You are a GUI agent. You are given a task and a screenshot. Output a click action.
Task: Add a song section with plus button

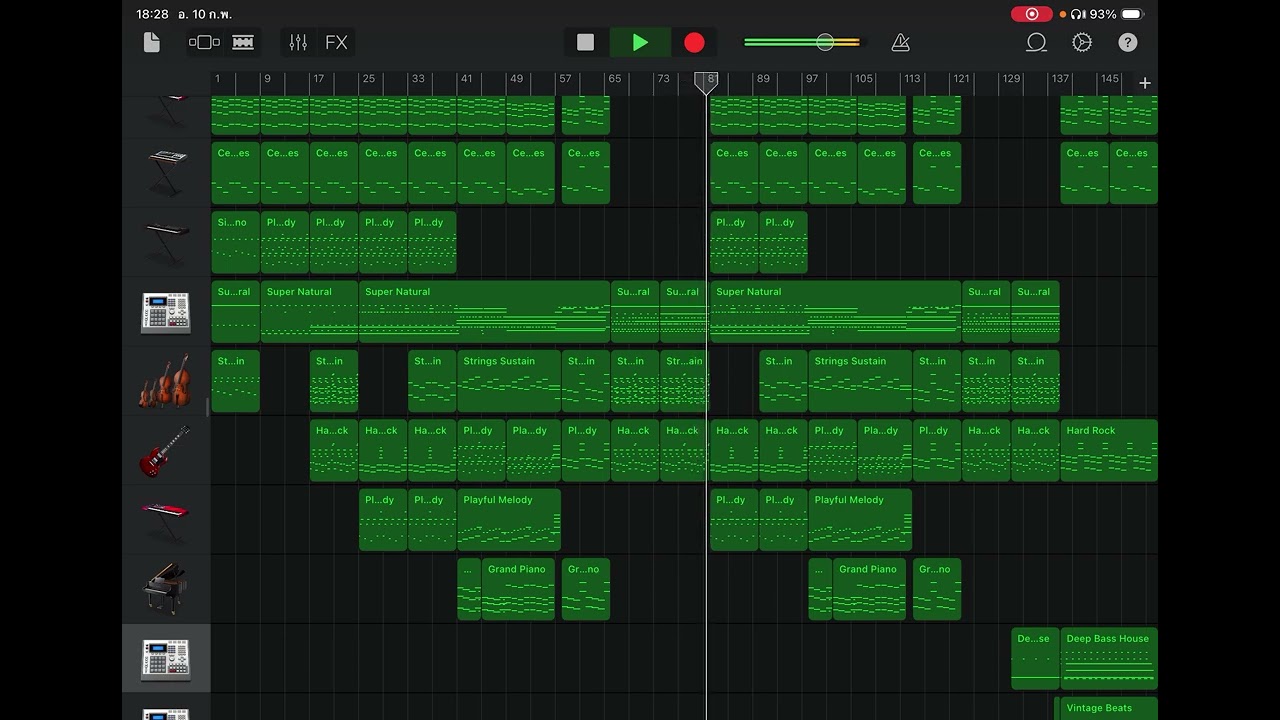(x=1145, y=83)
